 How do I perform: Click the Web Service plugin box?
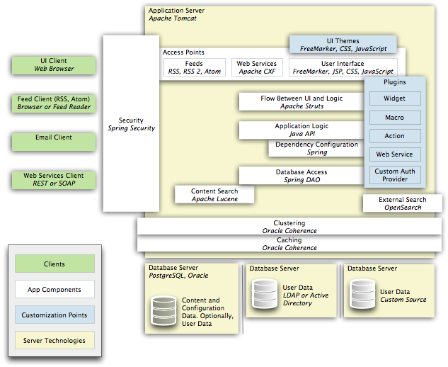tap(395, 154)
